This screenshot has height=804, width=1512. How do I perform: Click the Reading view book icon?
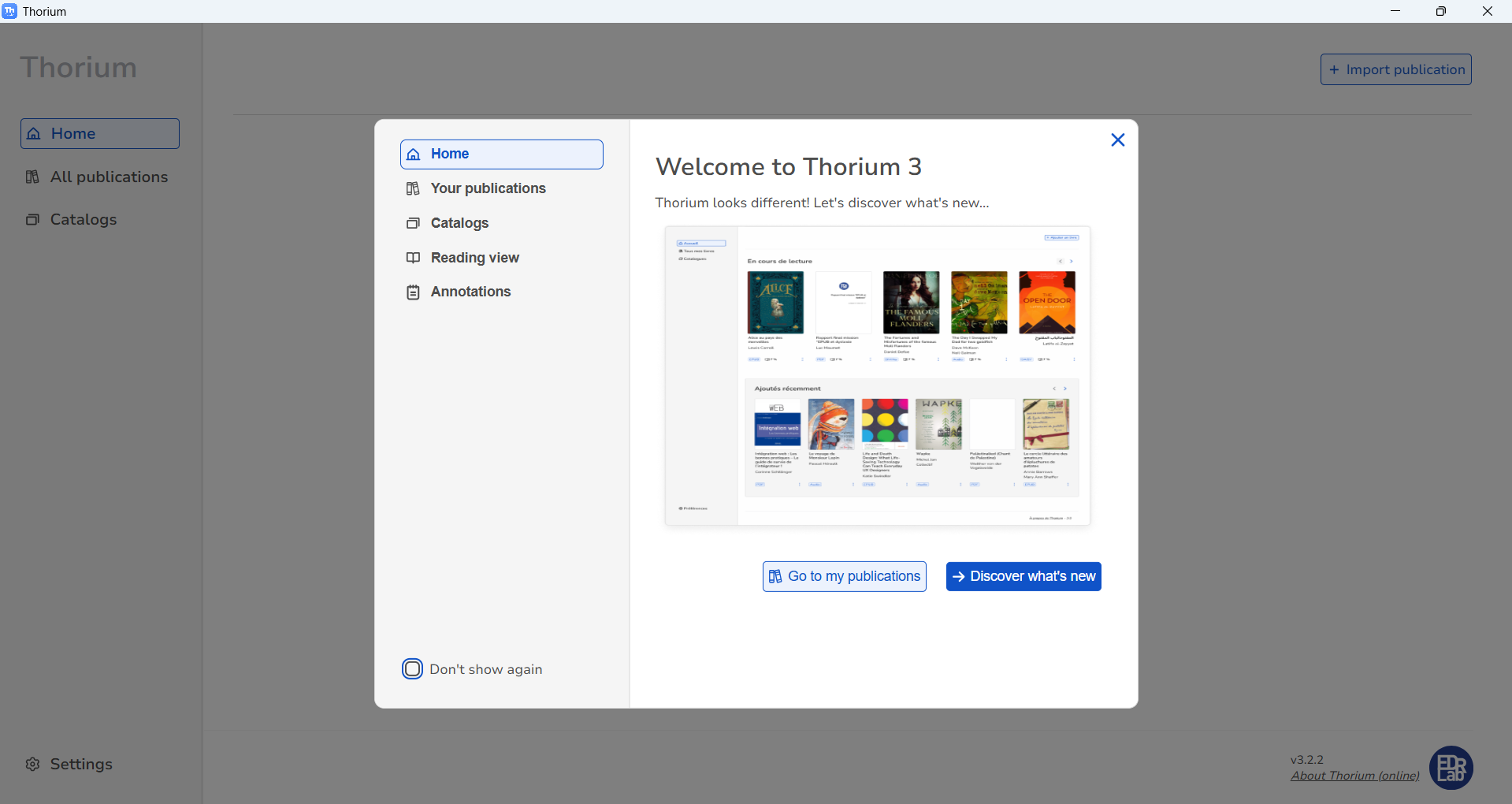click(x=413, y=258)
